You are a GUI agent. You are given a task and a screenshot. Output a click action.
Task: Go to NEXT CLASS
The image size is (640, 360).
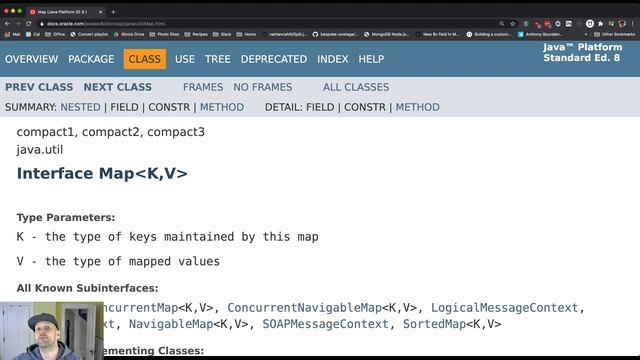(118, 87)
